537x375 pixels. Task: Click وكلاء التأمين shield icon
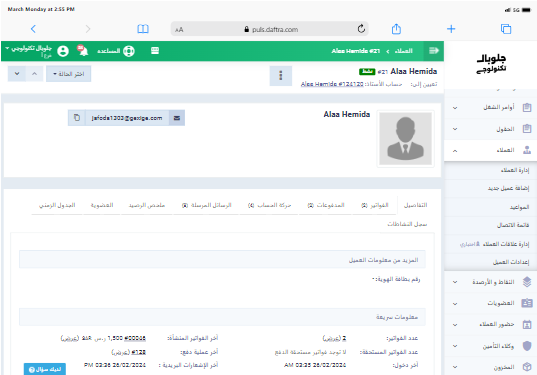pyautogui.click(x=527, y=346)
